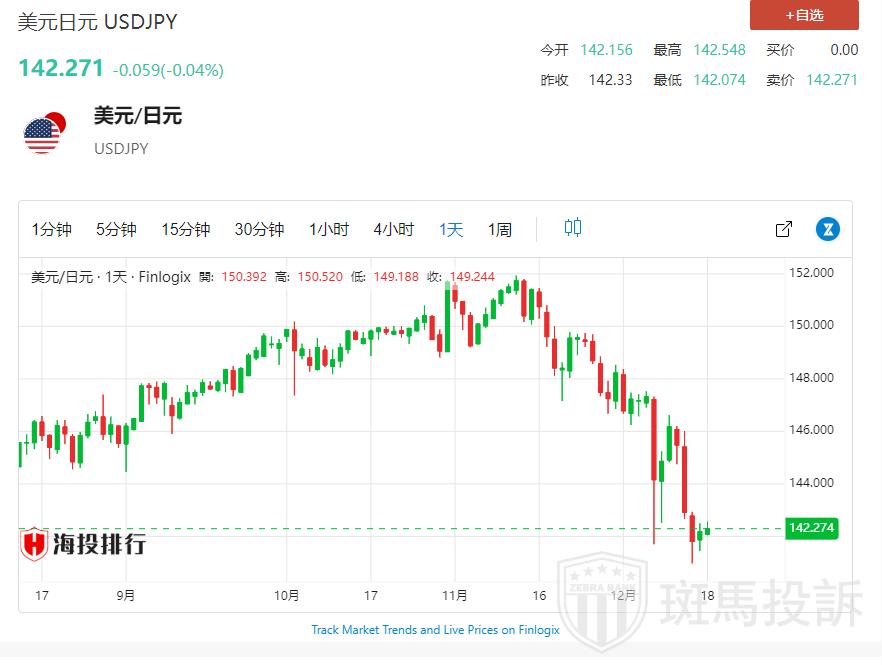Screen dimensions: 882x665
Task: Select the active 1天 timeframe
Action: [451, 230]
